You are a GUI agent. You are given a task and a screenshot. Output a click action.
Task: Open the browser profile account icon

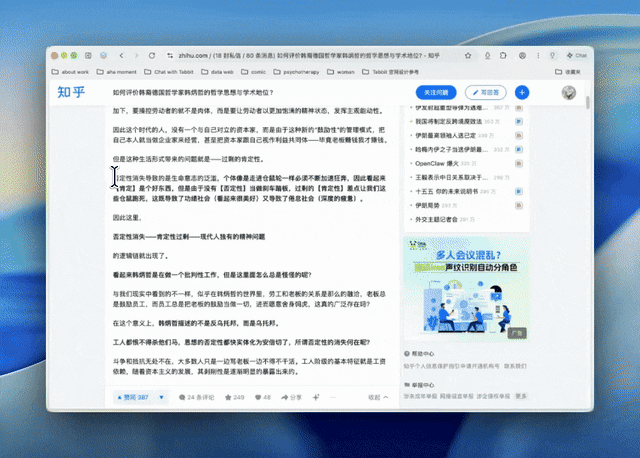(522, 56)
